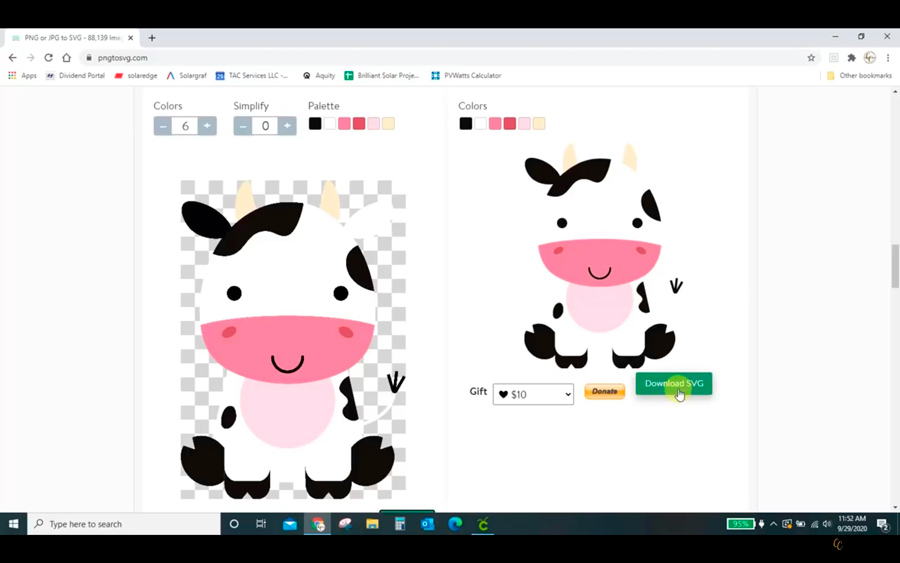Open the Dividend Portal bookmark
The image size is (900, 563).
(75, 75)
